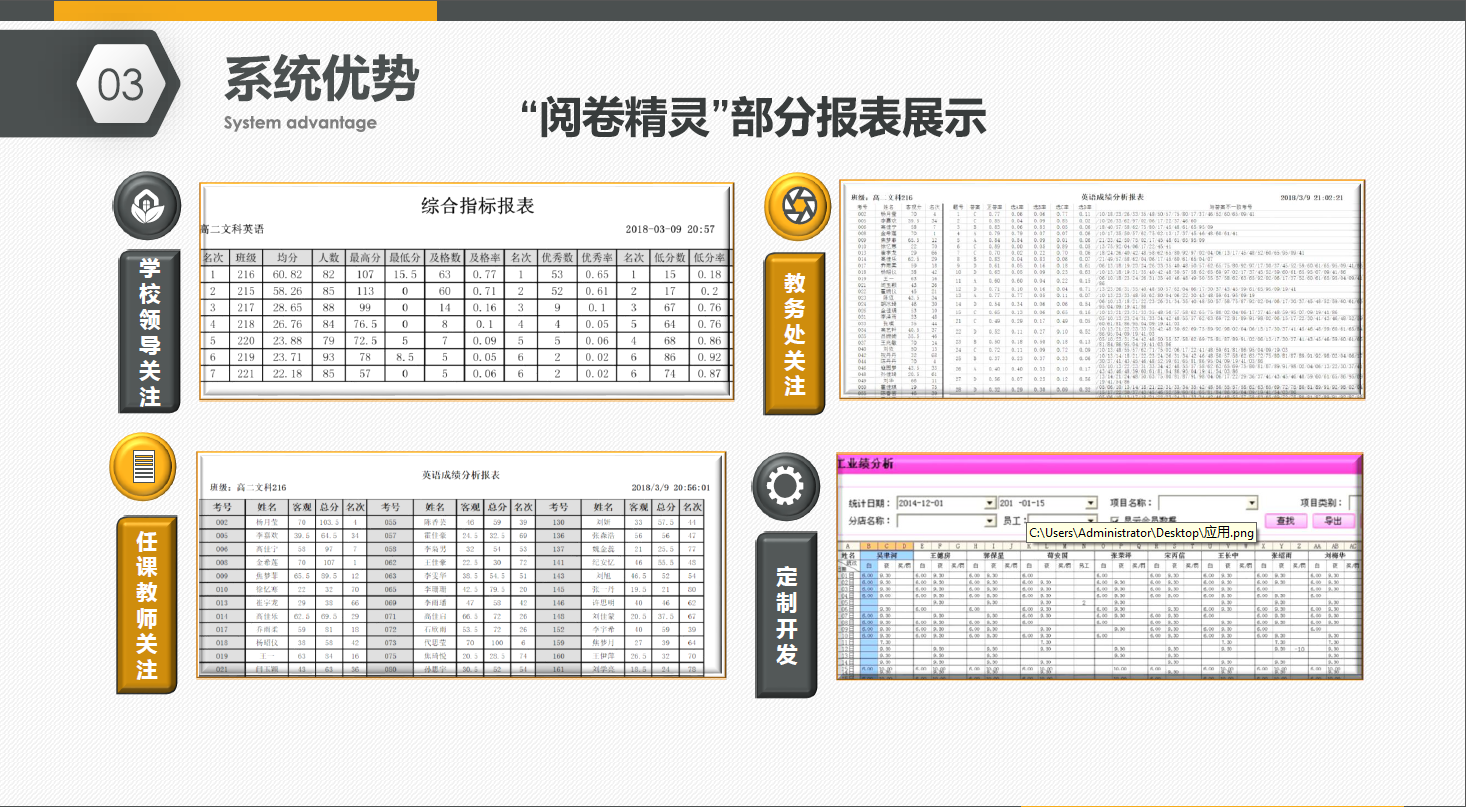Select the 任课教师关注 orange label
1466x807 pixels.
[148, 604]
